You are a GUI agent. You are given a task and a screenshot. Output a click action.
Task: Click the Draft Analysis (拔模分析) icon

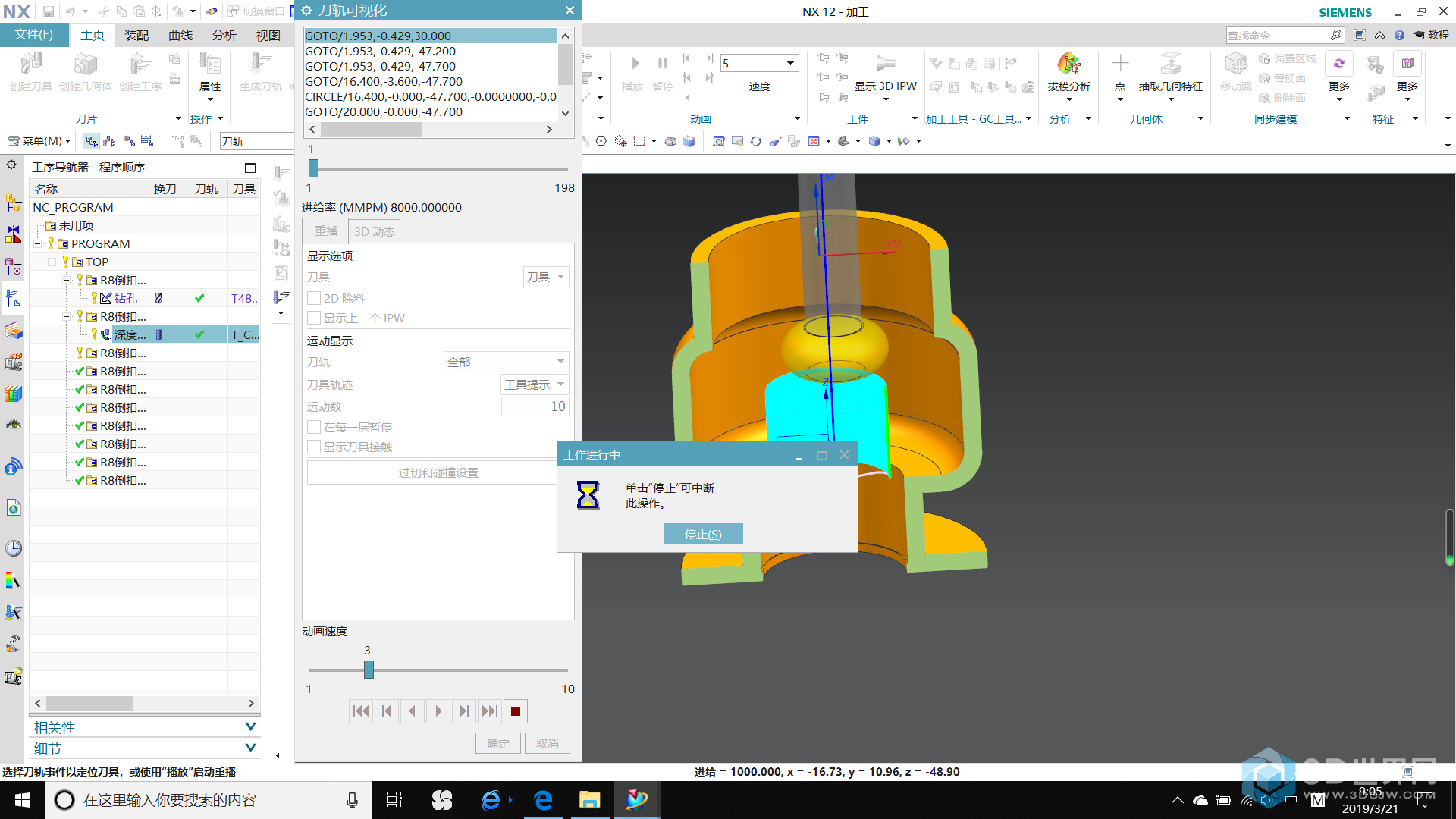(x=1068, y=64)
